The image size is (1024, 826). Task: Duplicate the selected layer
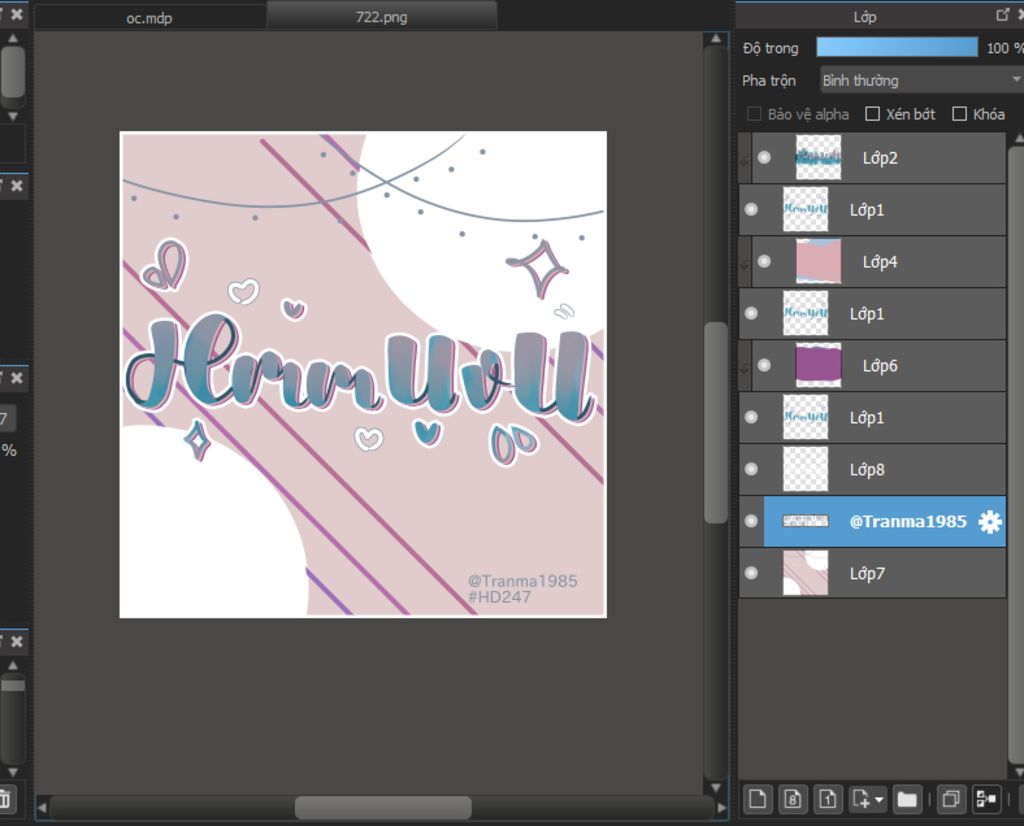point(951,799)
